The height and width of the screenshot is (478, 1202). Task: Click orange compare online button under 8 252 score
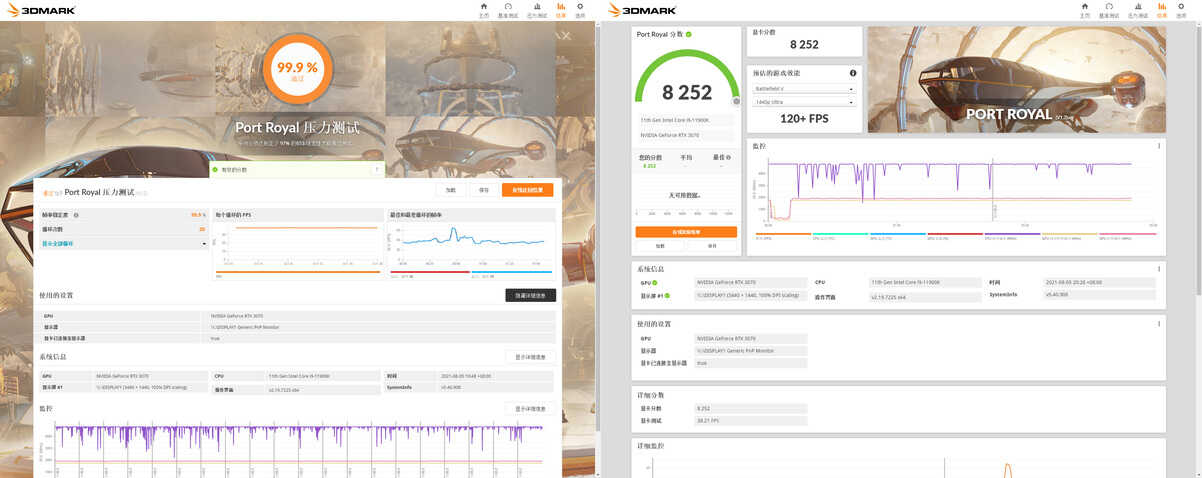[x=686, y=231]
